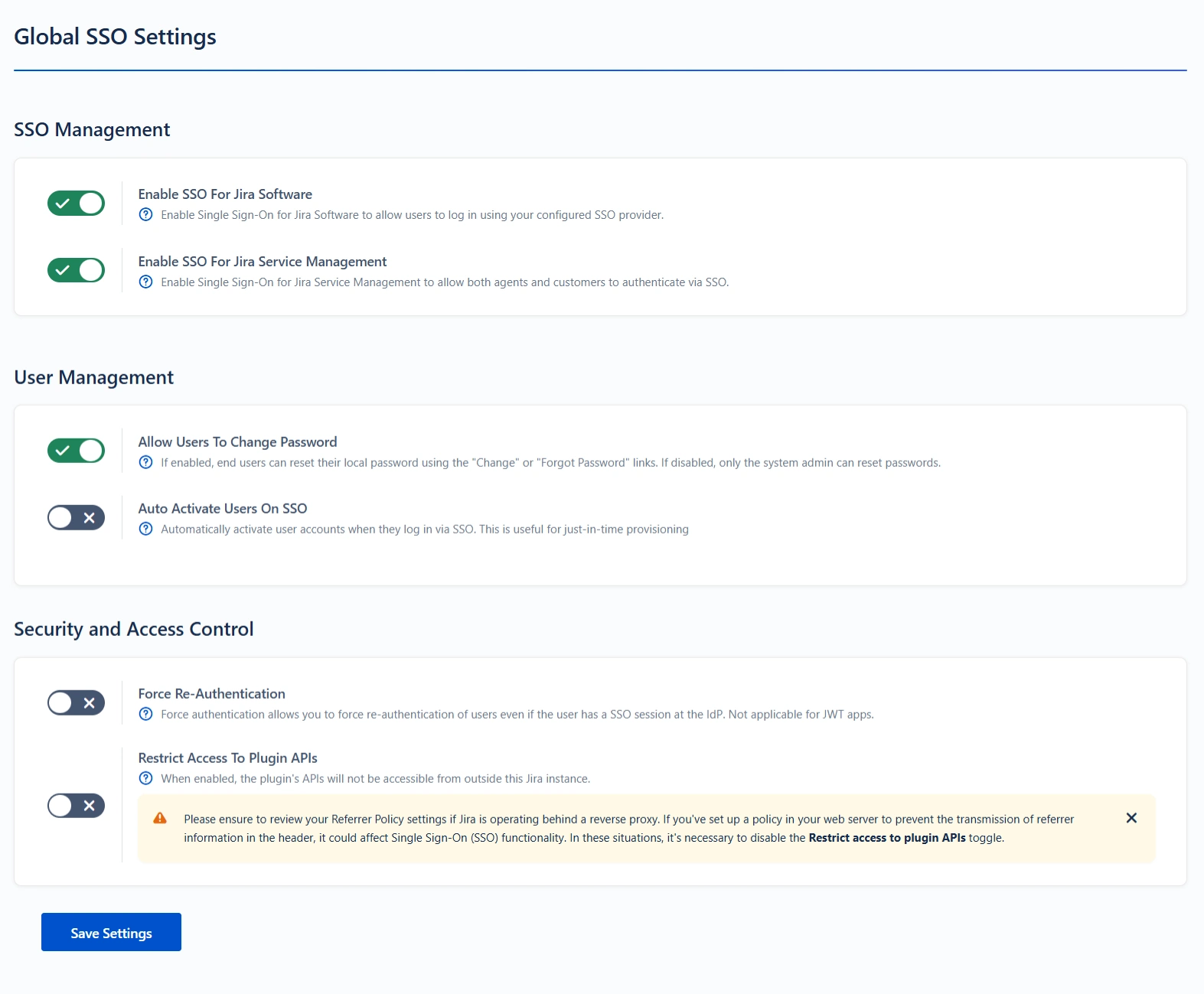1204x994 pixels.
Task: Click help icon for Allow Users To Change Password
Action: 145,463
